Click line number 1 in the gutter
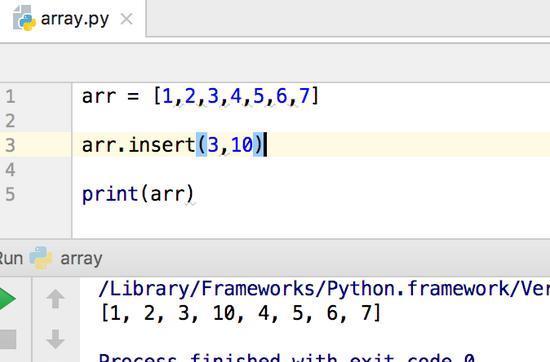The height and width of the screenshot is (362, 550). tap(10, 96)
